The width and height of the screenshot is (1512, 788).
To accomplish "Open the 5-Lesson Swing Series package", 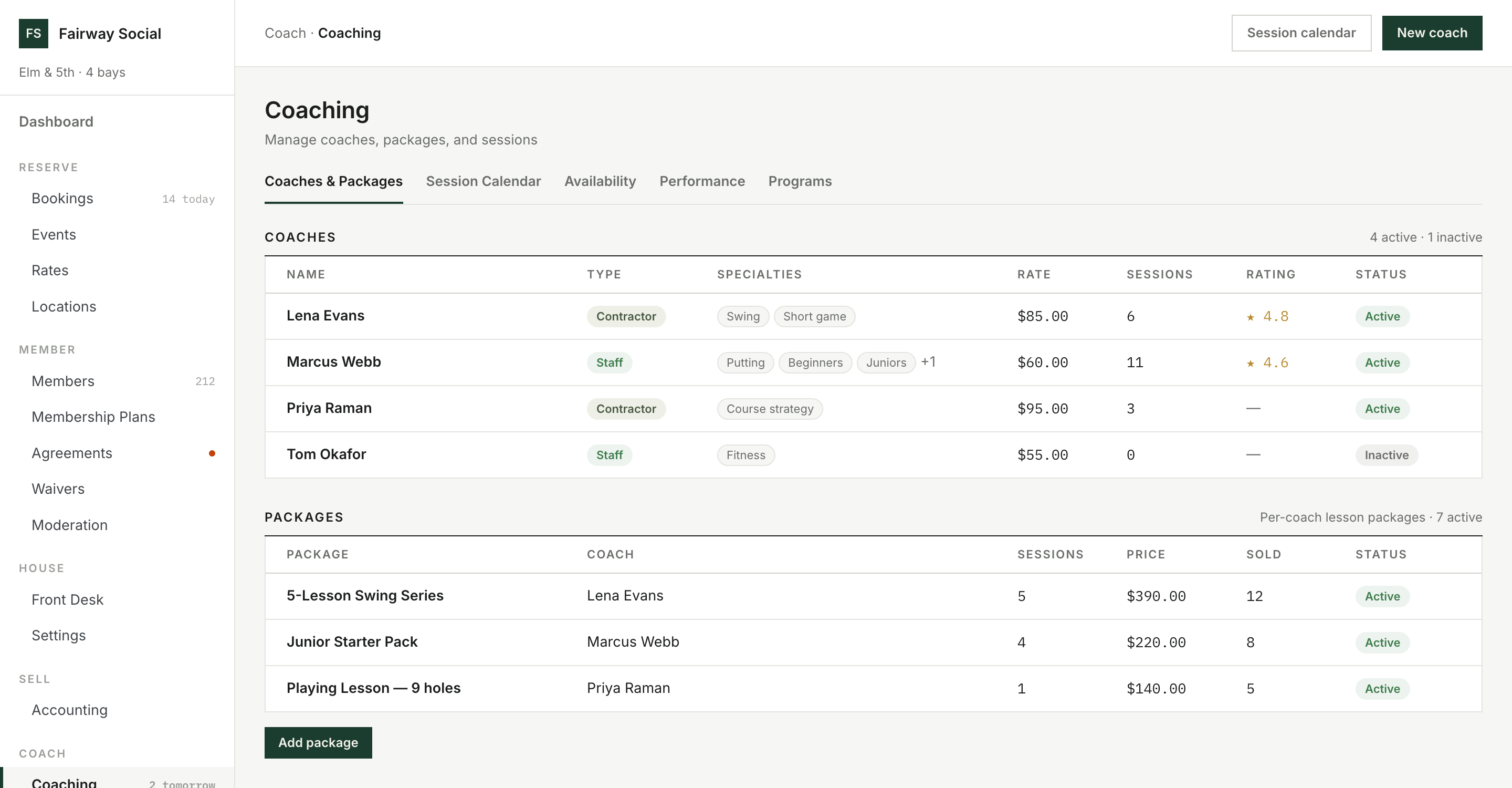I will (873, 596).
